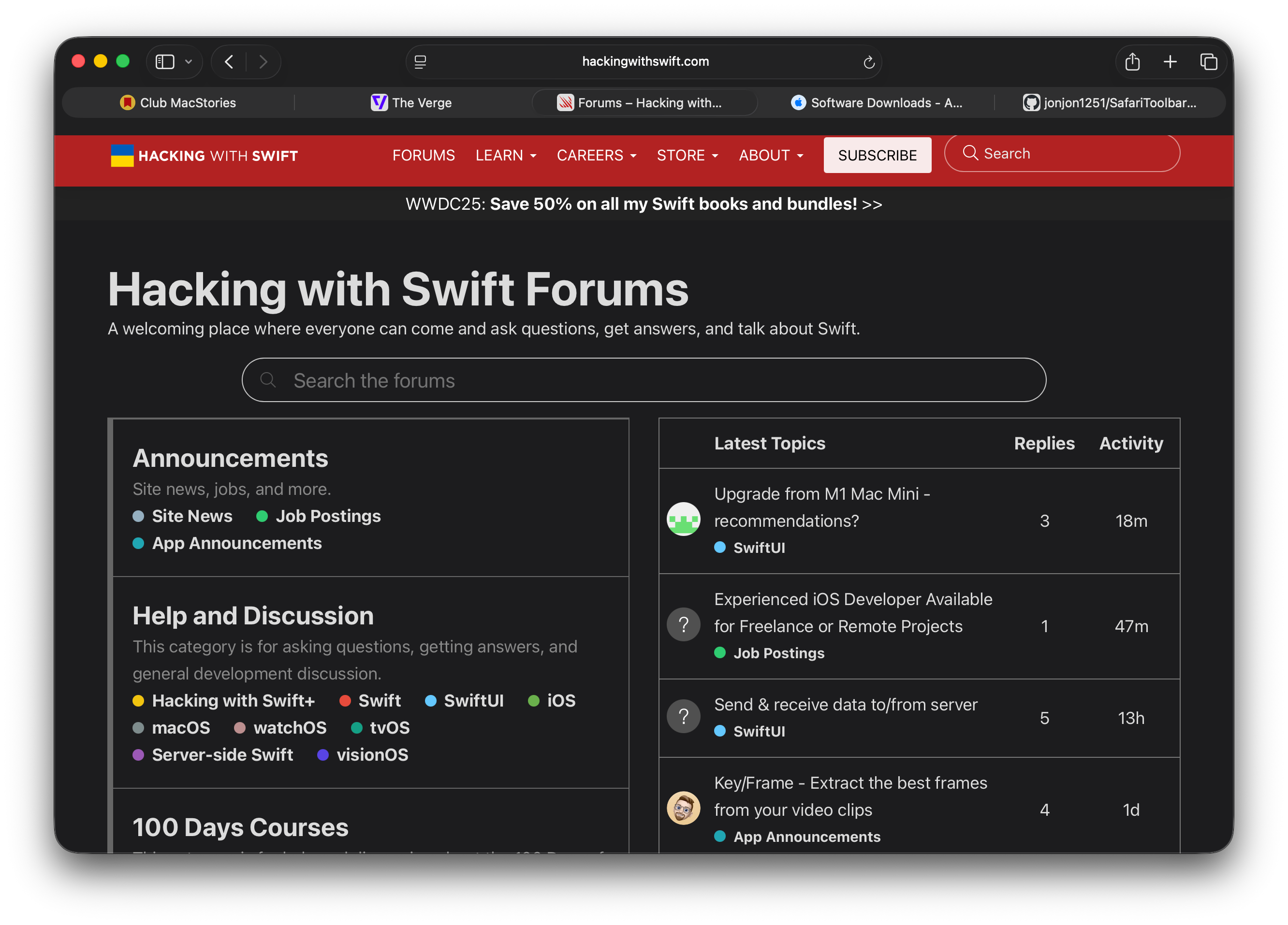The width and height of the screenshot is (1288, 925).
Task: Click memoji avatar for Key/Frame topic
Action: [x=683, y=808]
